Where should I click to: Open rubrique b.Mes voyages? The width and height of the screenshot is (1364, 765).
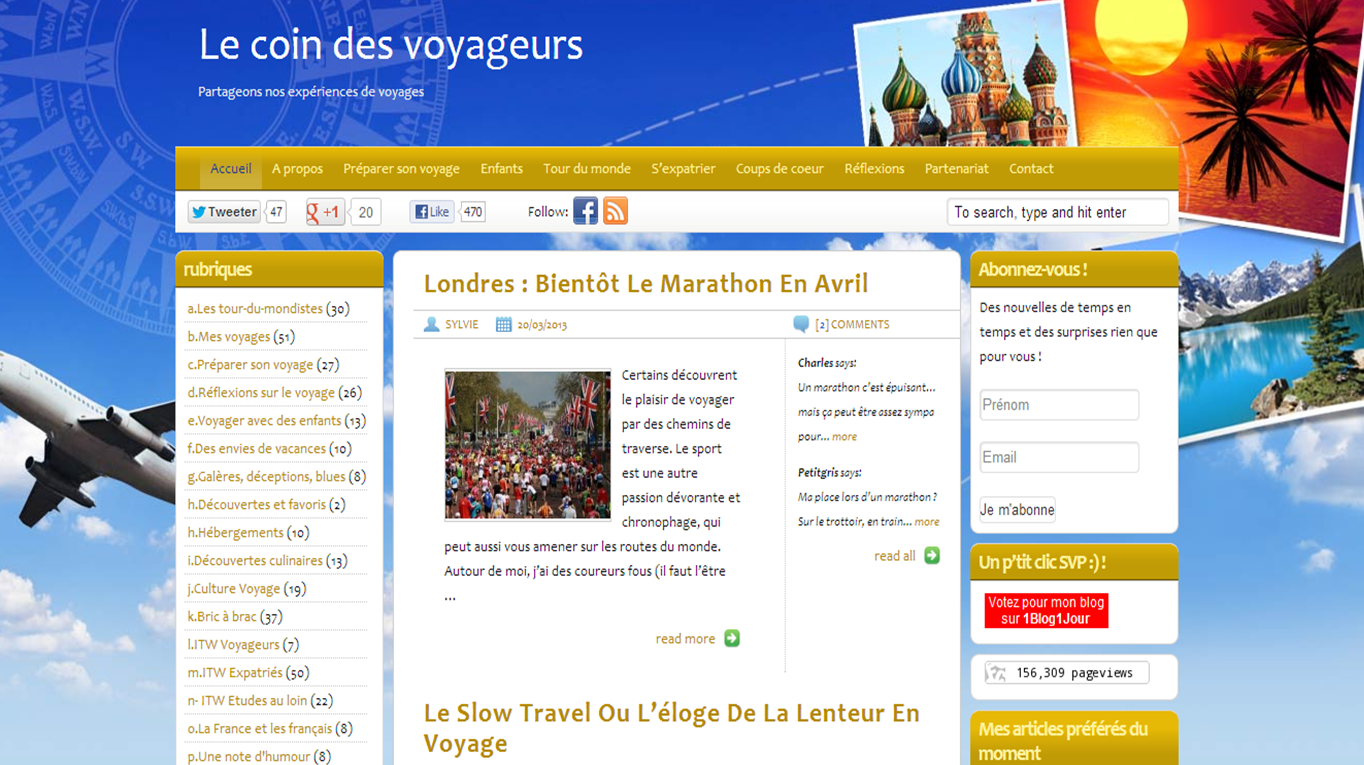229,337
